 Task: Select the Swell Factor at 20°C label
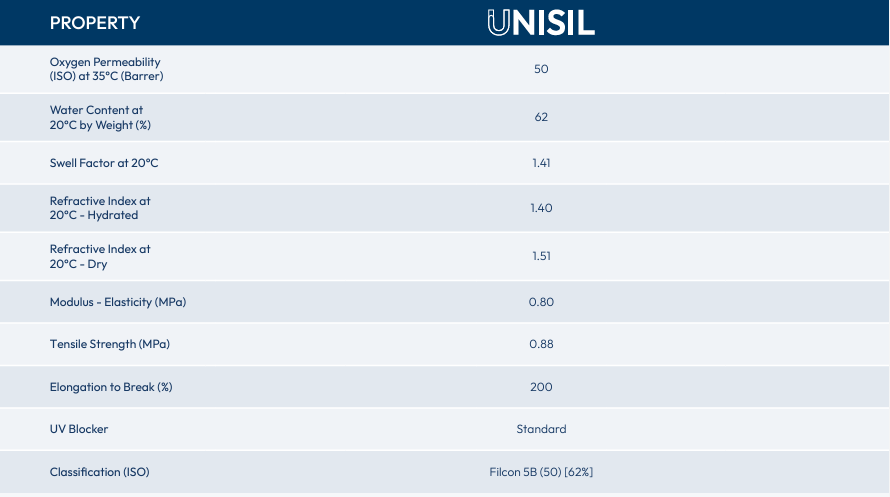click(x=104, y=163)
